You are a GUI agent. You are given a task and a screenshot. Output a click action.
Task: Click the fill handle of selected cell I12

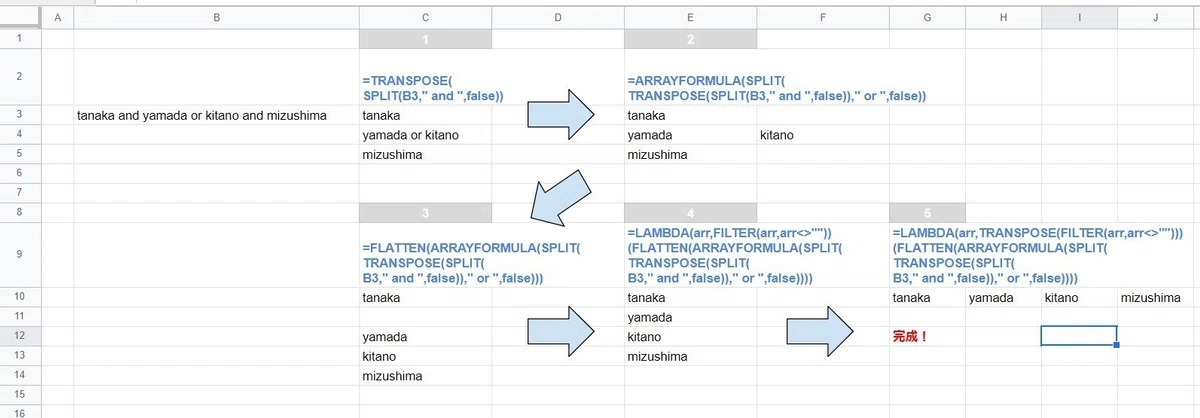(x=1116, y=346)
